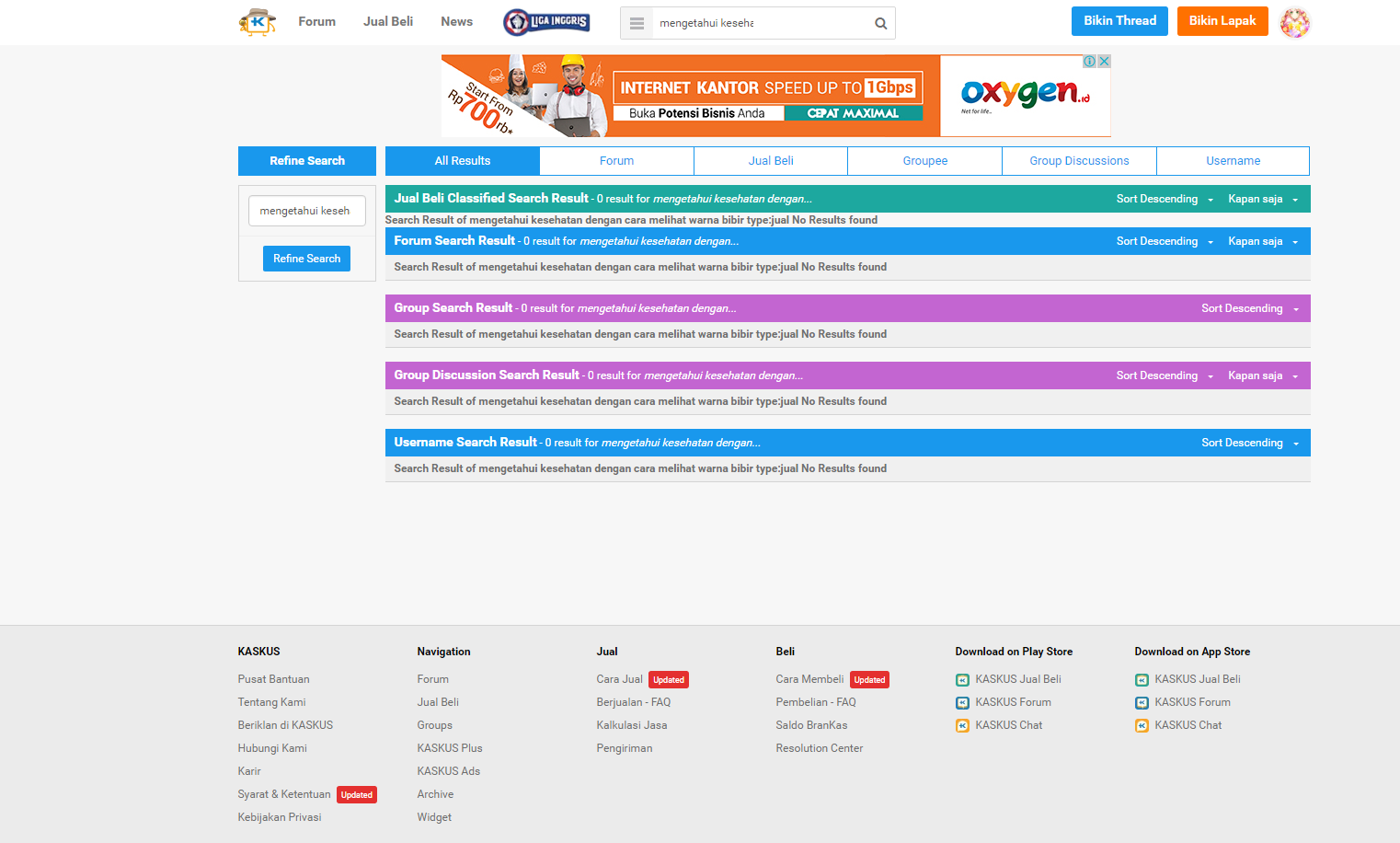The height and width of the screenshot is (843, 1400).
Task: Focus the top search input field
Action: coord(759,23)
